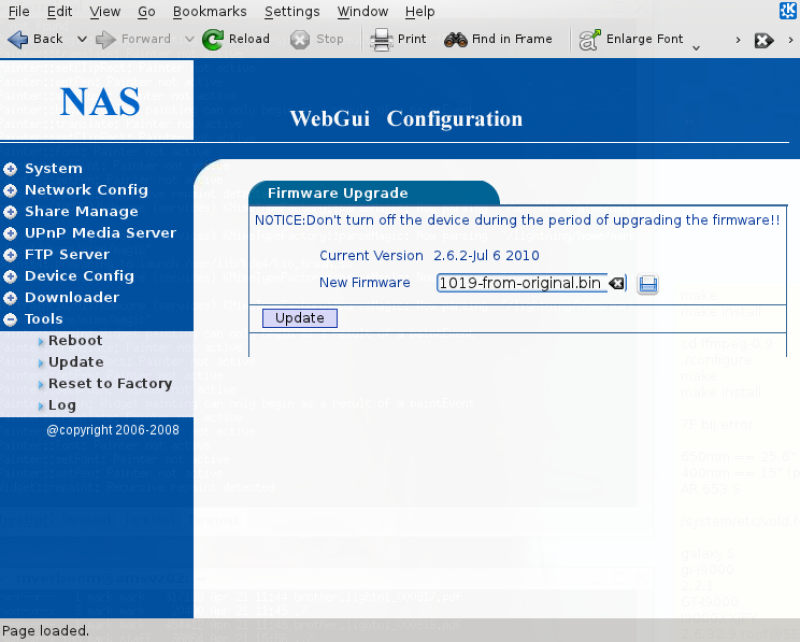This screenshot has height=642, width=800.
Task: Open the Go menu
Action: click(146, 11)
